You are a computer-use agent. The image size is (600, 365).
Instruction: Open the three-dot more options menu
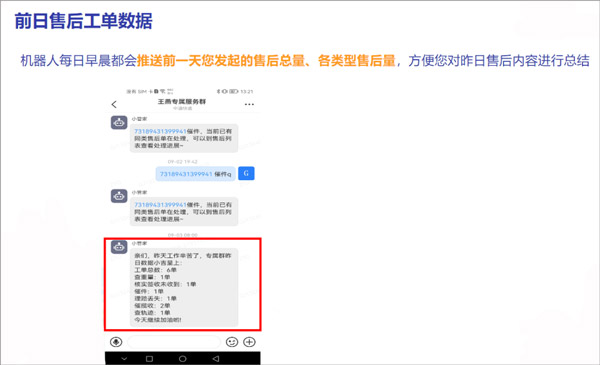(249, 104)
